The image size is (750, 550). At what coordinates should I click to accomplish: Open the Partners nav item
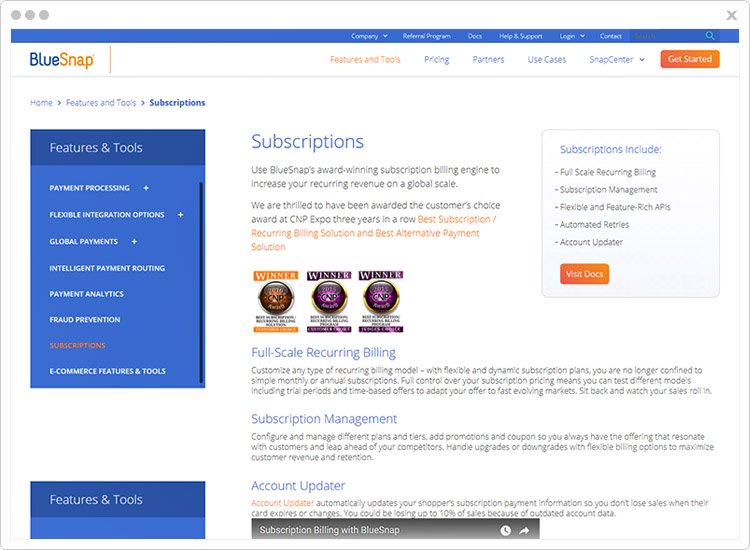click(x=488, y=59)
